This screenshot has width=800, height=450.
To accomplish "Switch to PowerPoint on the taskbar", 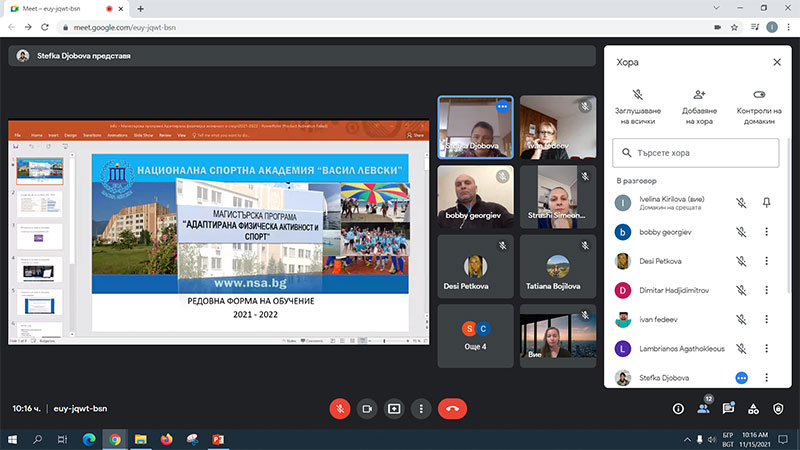I will tap(218, 439).
